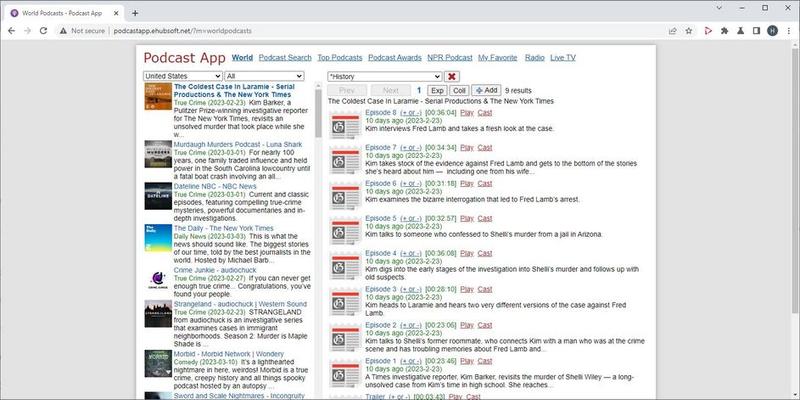This screenshot has width=800, height=400.
Task: Cast Episode 4
Action: click(x=485, y=253)
